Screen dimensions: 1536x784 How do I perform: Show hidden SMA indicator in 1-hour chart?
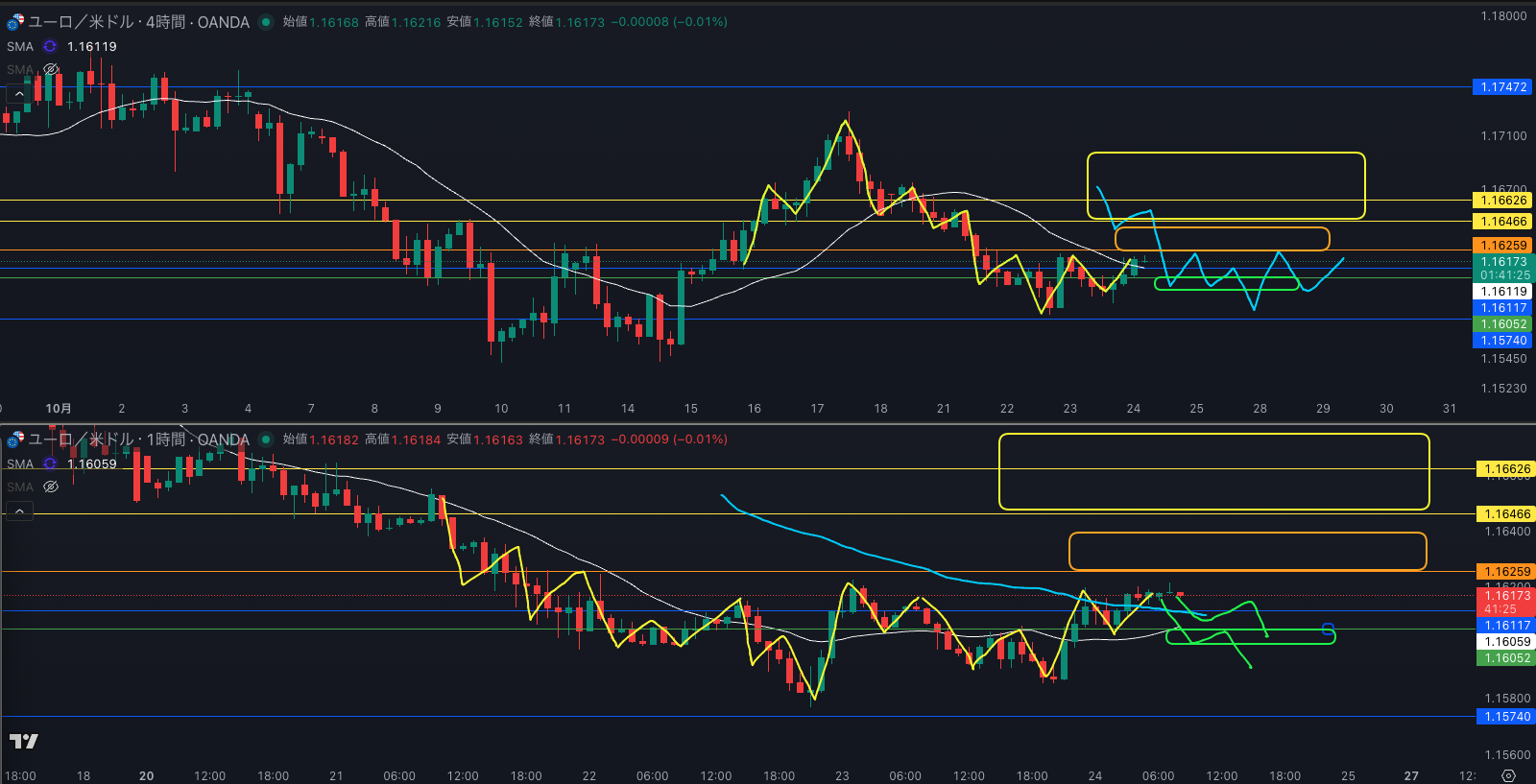point(52,487)
